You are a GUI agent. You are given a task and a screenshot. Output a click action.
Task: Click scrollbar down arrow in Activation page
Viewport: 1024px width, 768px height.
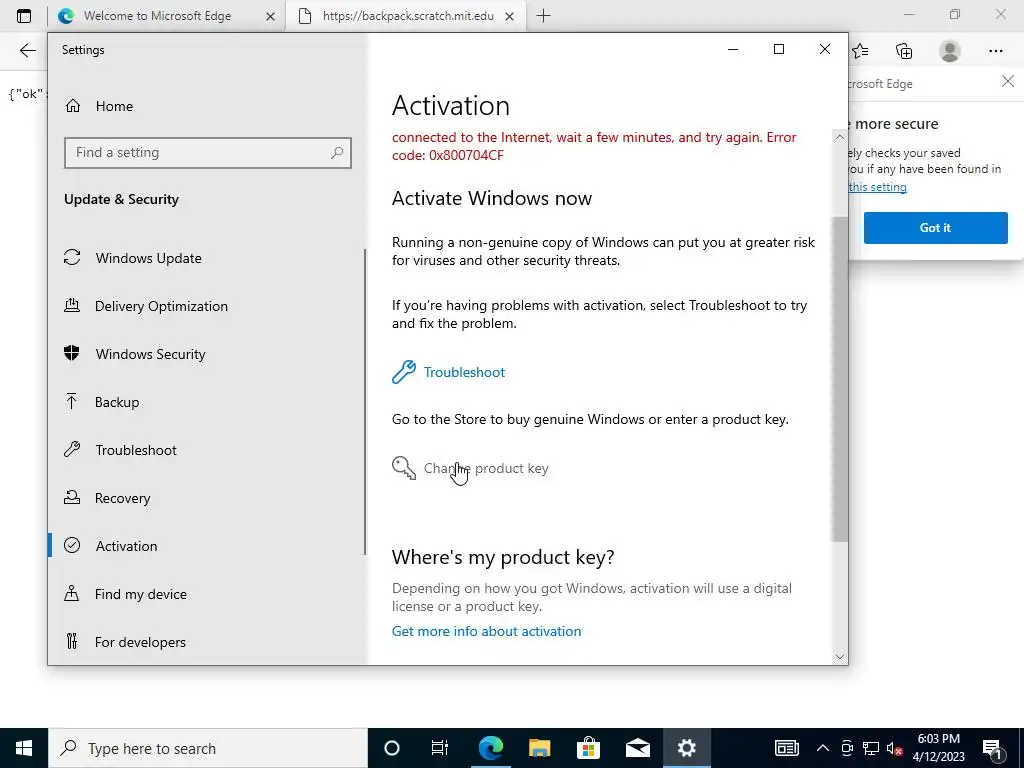(x=840, y=656)
